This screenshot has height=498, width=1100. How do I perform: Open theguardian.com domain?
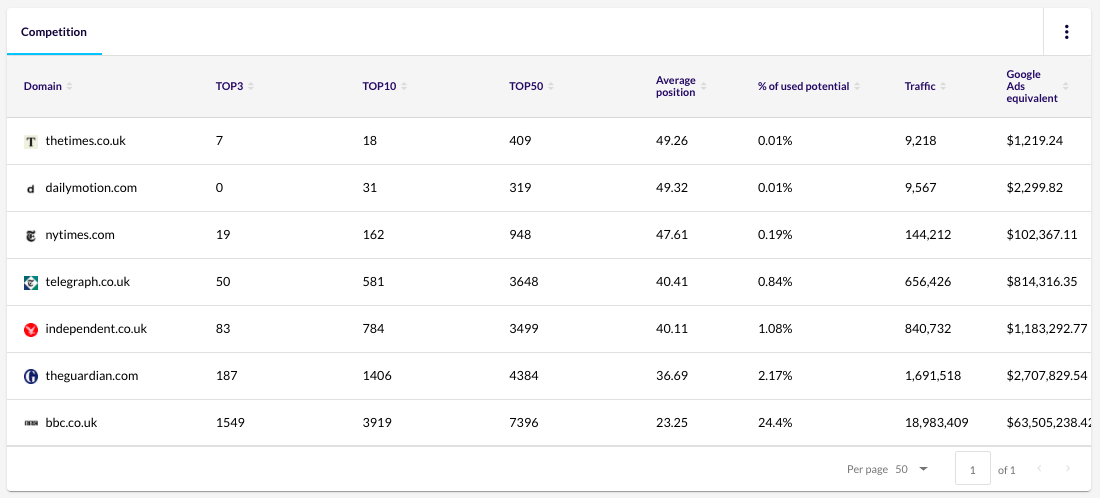point(92,376)
